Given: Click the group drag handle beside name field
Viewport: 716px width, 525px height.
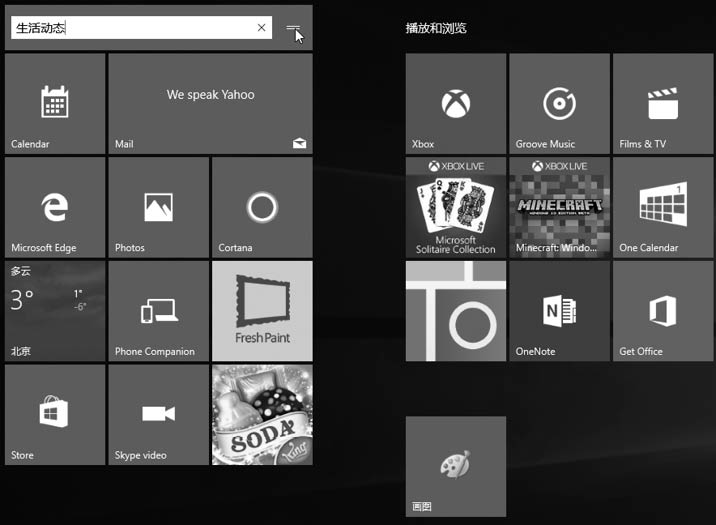Looking at the screenshot, I should (x=293, y=28).
